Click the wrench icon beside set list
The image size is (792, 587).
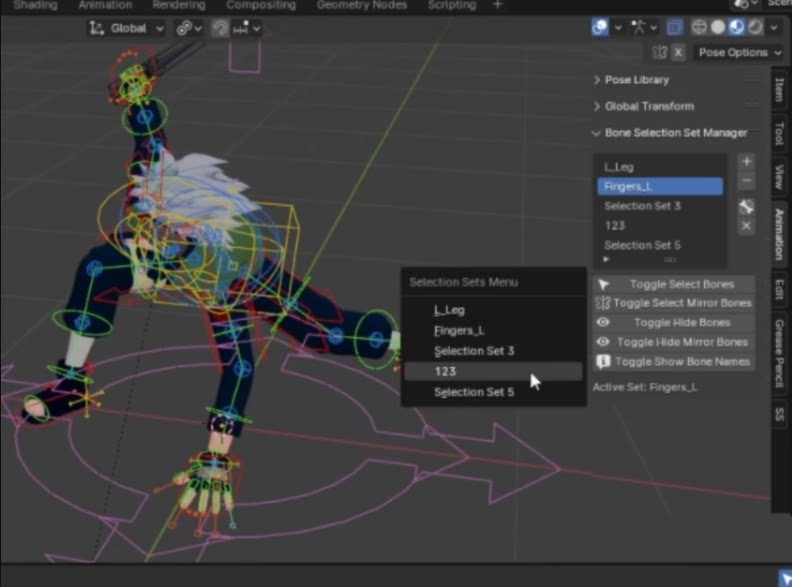tap(747, 207)
